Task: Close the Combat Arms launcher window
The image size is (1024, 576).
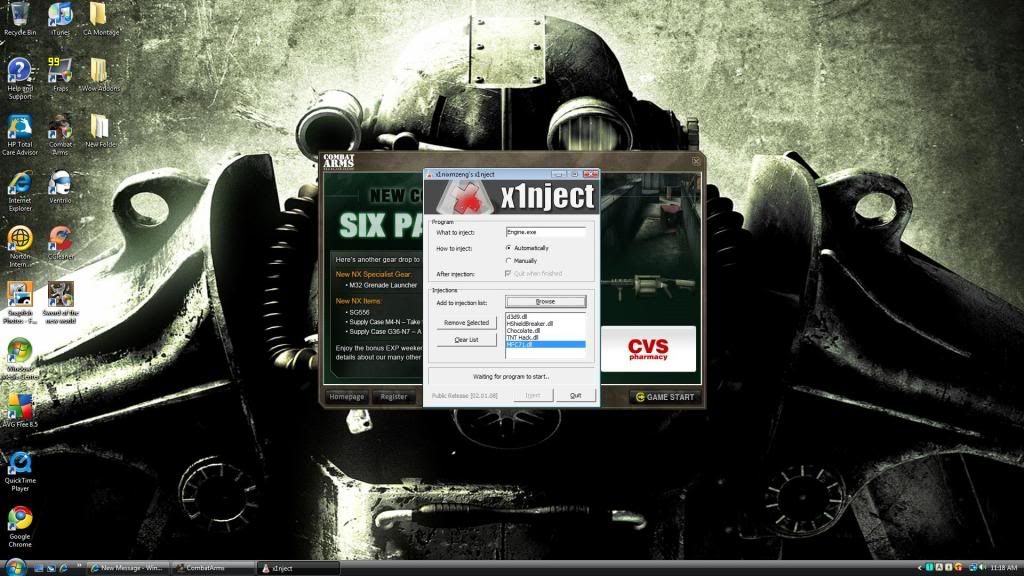Action: 696,161
